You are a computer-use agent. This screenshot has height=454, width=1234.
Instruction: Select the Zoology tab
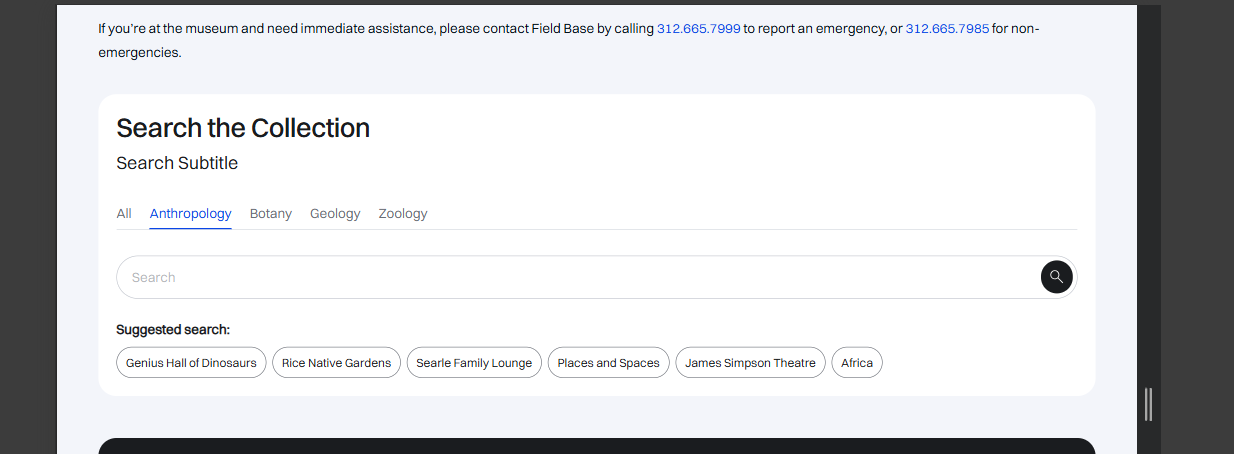(403, 214)
